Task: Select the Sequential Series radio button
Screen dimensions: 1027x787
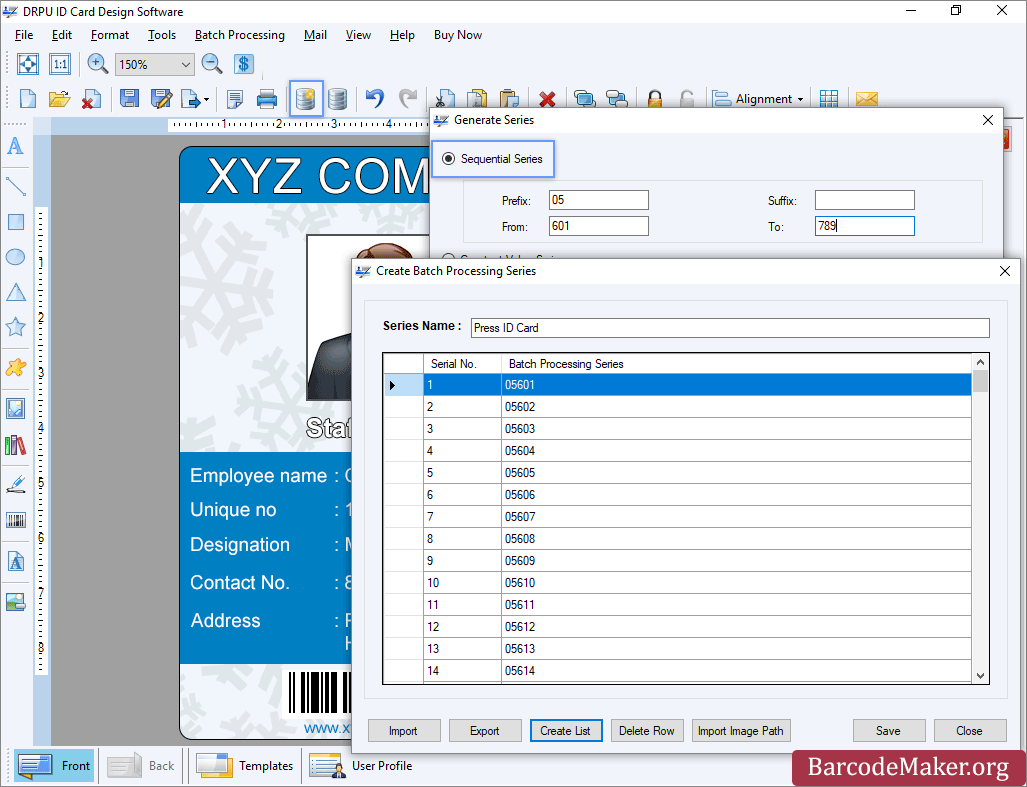Action: [x=449, y=158]
